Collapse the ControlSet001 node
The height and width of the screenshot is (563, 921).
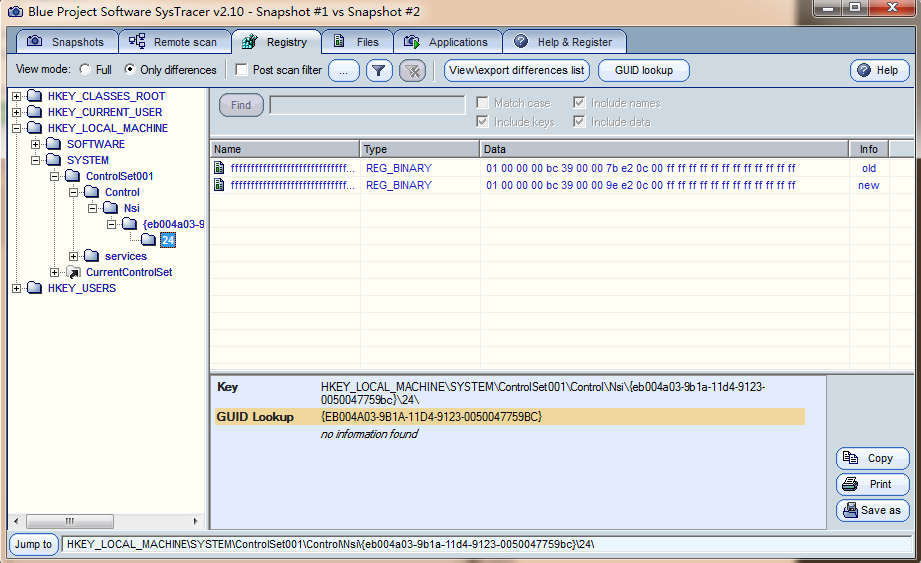tap(54, 176)
